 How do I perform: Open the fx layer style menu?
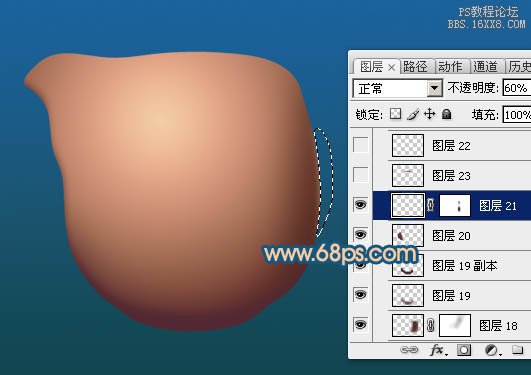click(x=438, y=350)
